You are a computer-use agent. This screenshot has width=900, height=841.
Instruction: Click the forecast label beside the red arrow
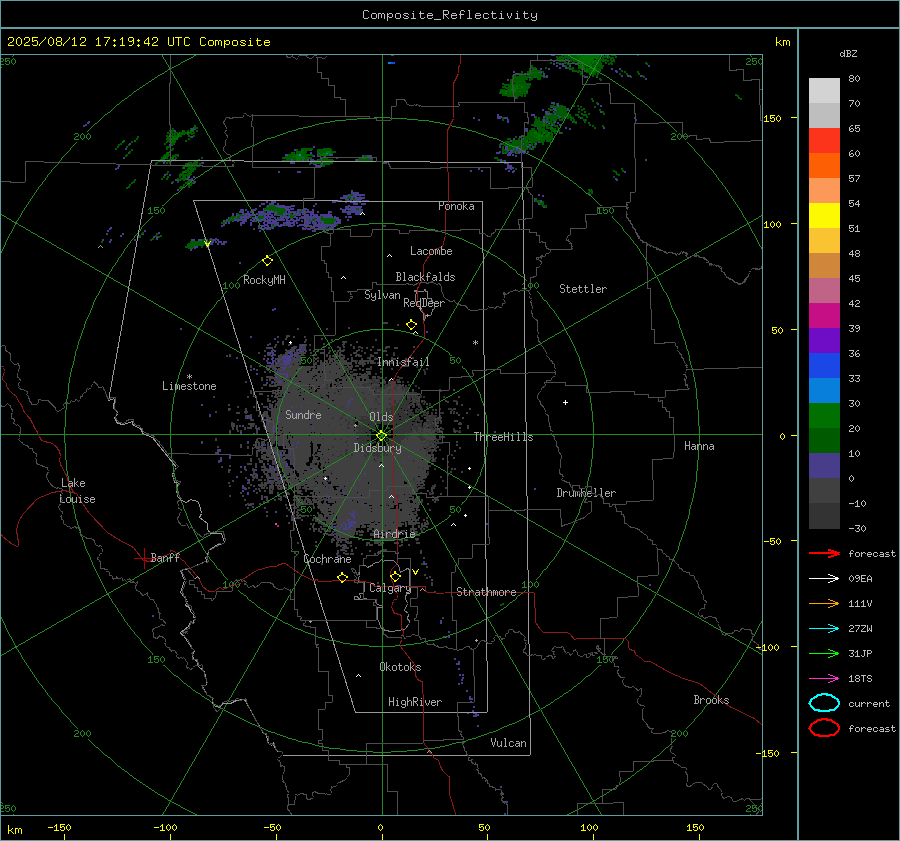coord(872,553)
